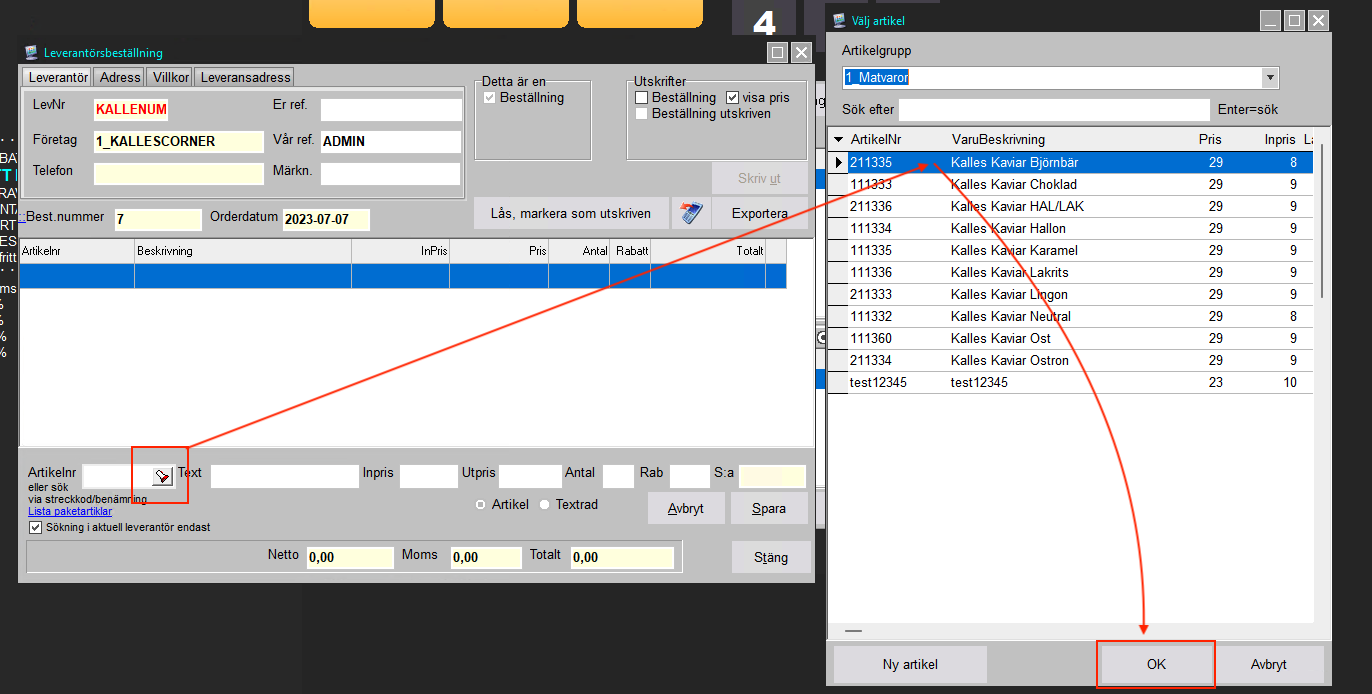Click the article list vertical scrollbar

coord(1322,220)
